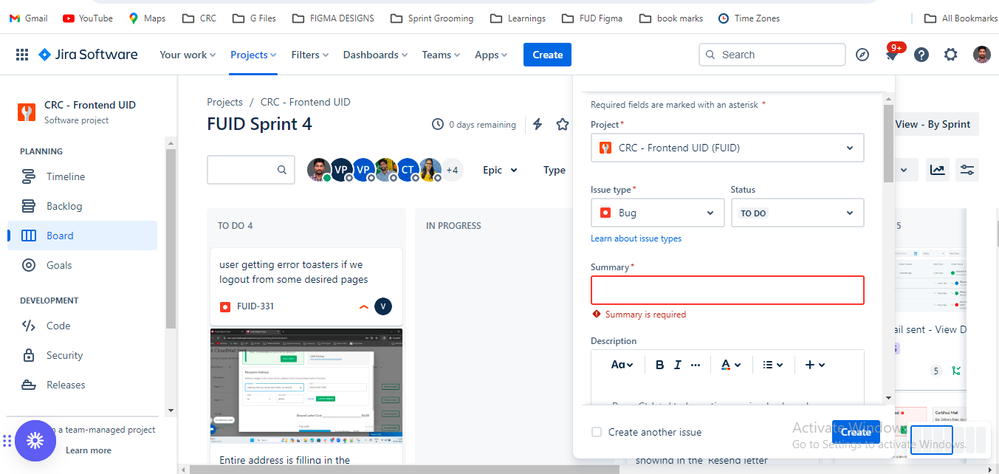Image resolution: width=999 pixels, height=474 pixels.
Task: Open Issue type dropdown showing Bug
Action: 657,213
